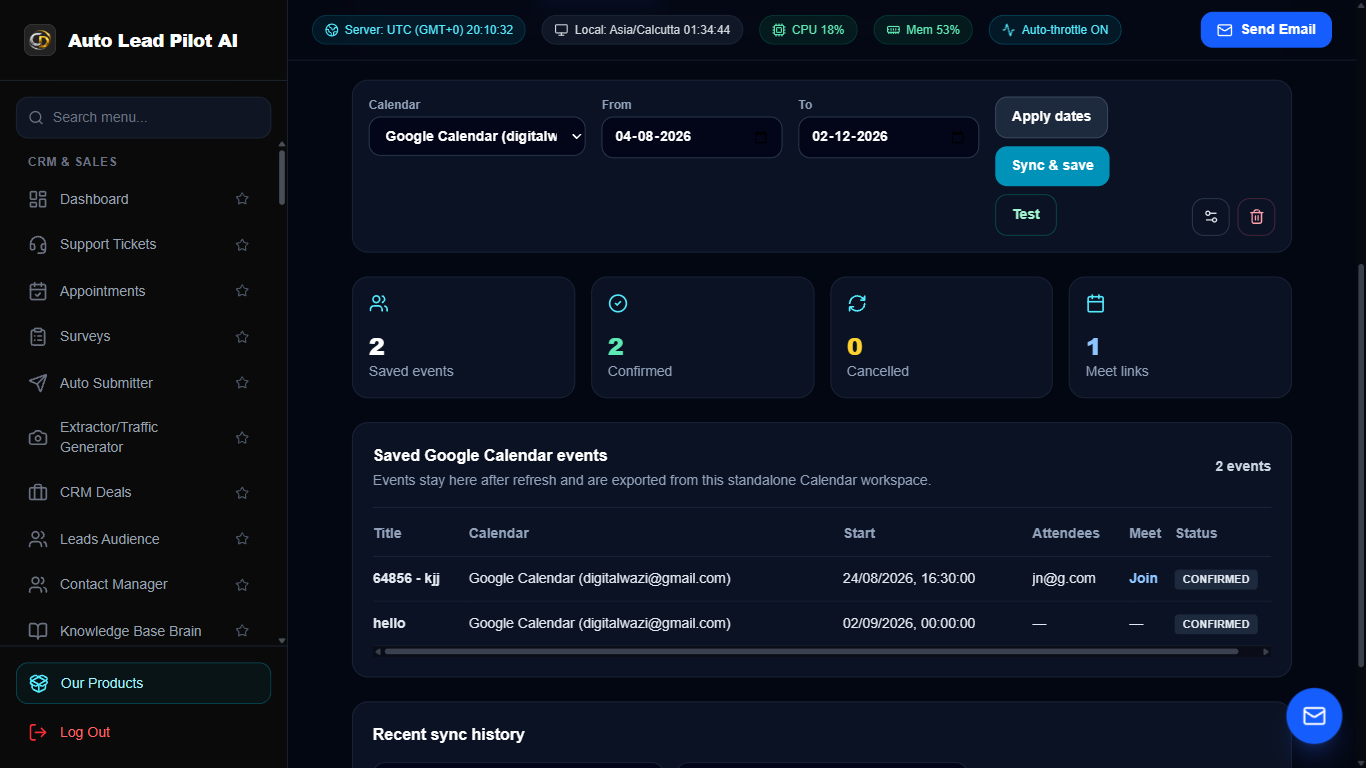Click the Sync & save button

pyautogui.click(x=1052, y=166)
